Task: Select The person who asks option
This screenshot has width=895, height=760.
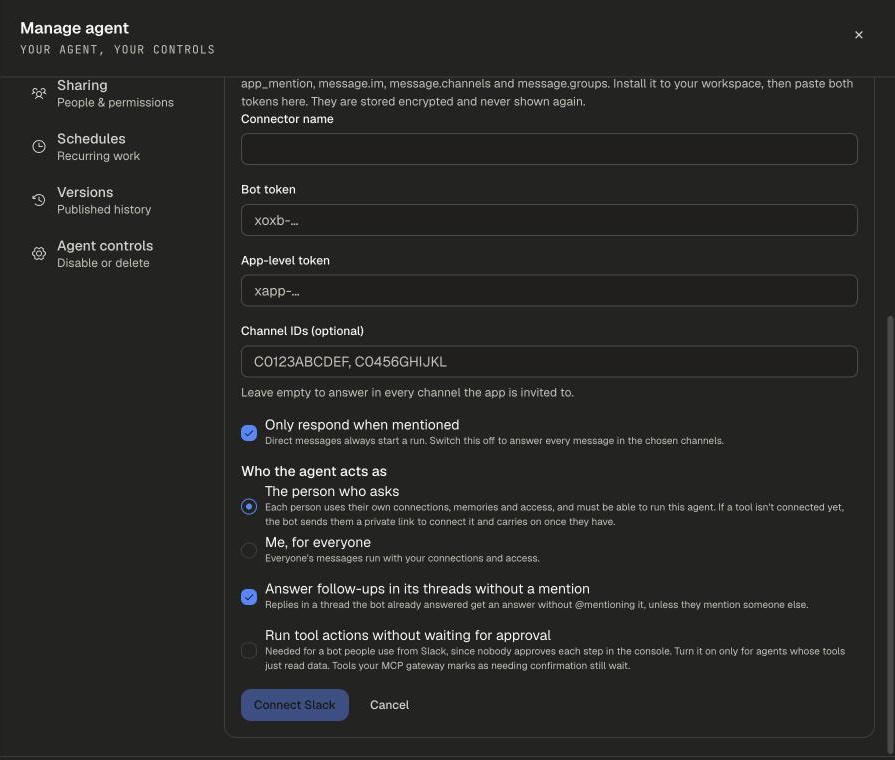Action: [249, 506]
